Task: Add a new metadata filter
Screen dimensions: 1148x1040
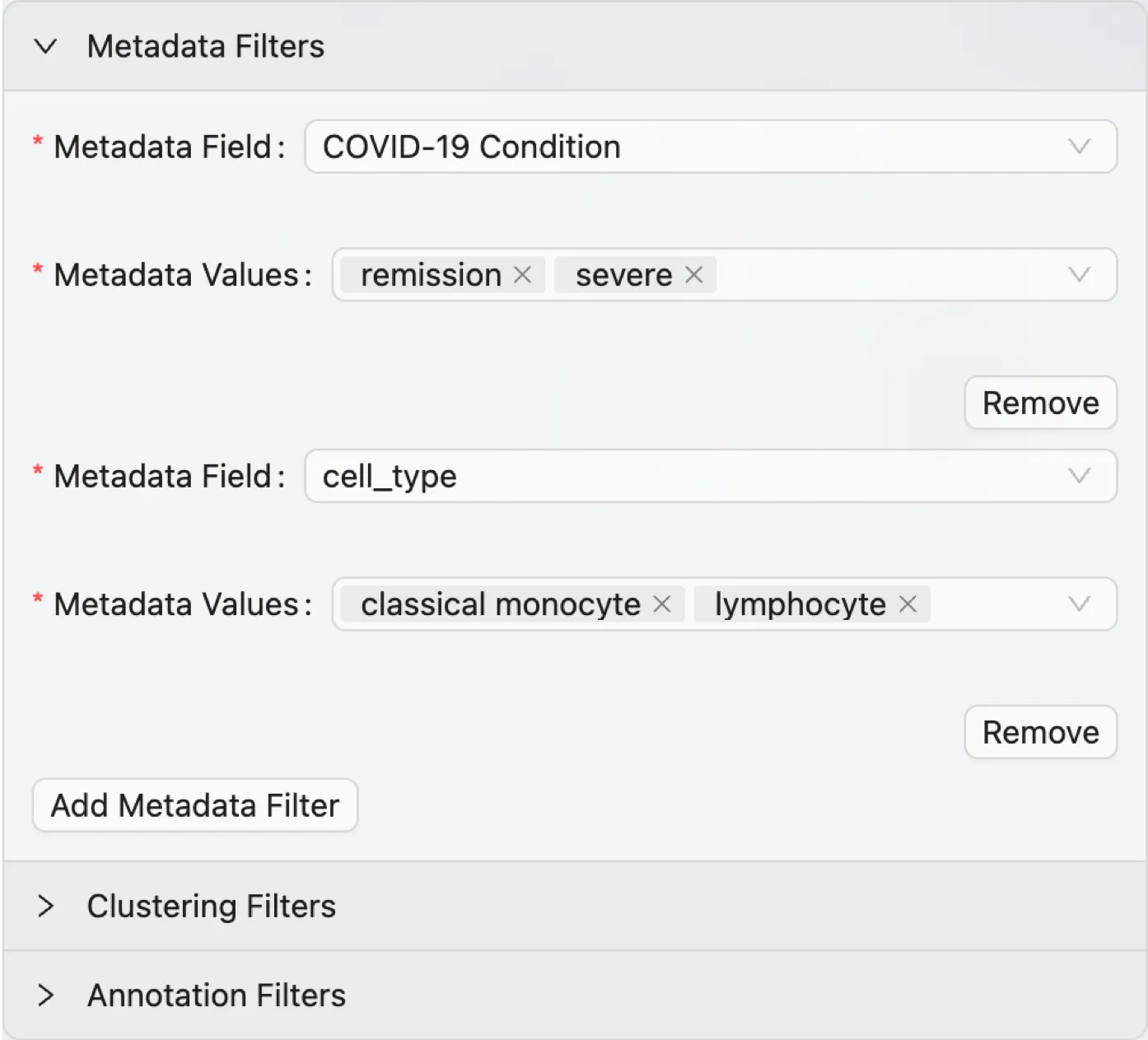Action: (194, 805)
